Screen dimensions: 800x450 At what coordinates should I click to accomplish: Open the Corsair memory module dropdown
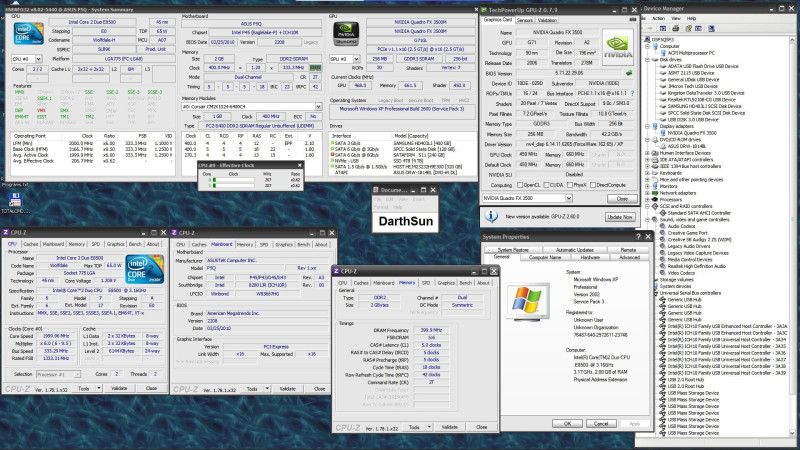318,107
